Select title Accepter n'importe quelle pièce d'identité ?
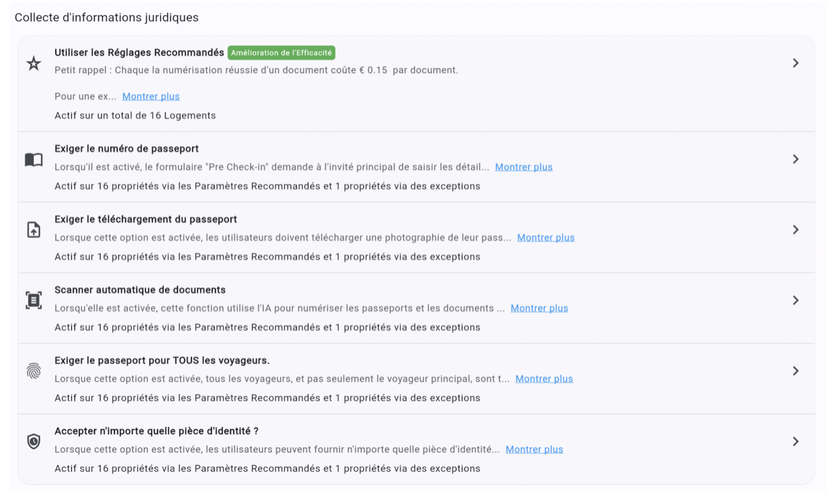 coord(156,431)
